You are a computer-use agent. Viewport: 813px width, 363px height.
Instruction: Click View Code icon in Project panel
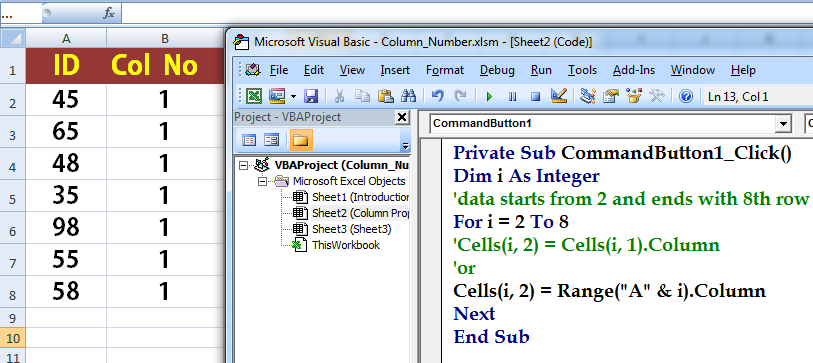(249, 140)
